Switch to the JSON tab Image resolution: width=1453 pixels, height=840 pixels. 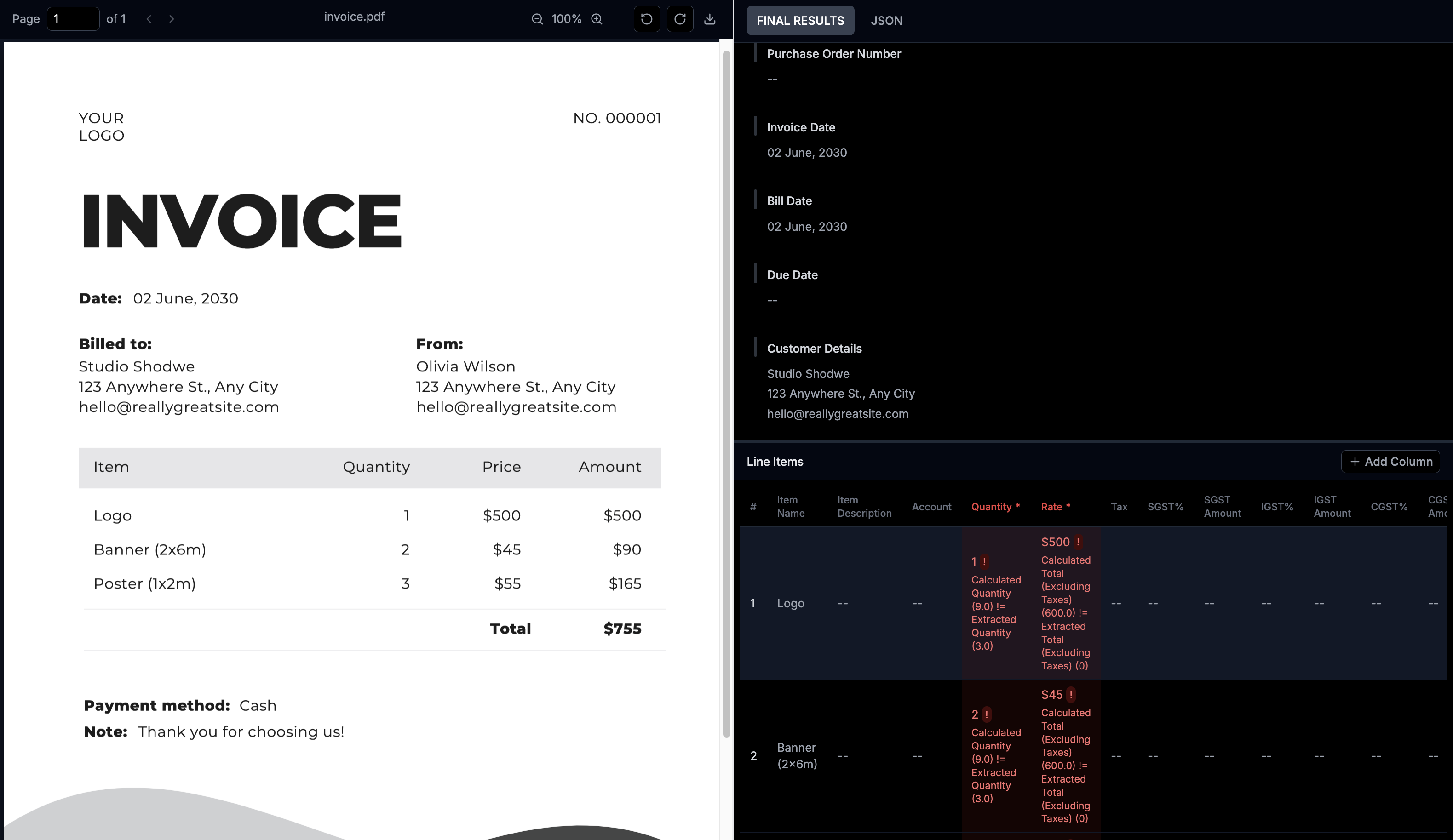[x=886, y=20]
